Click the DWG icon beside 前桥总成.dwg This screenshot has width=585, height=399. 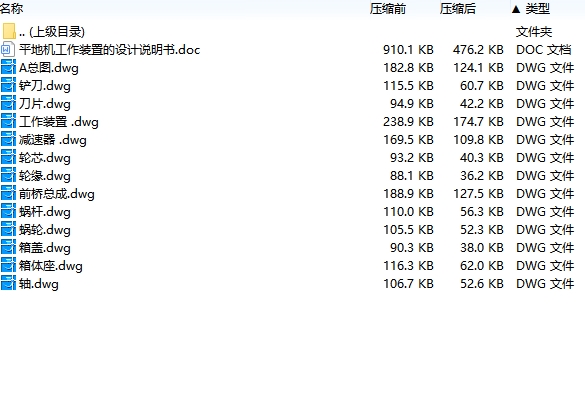coord(8,193)
